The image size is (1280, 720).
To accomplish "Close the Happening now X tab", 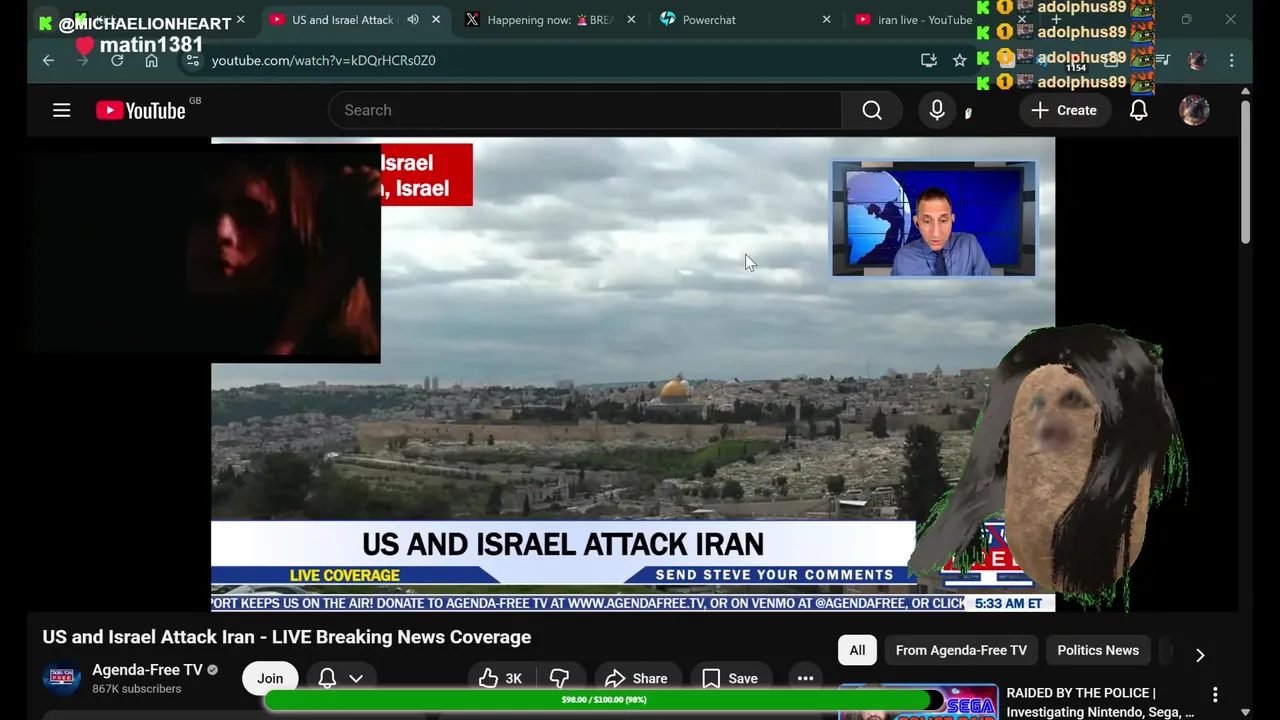I will coord(631,19).
